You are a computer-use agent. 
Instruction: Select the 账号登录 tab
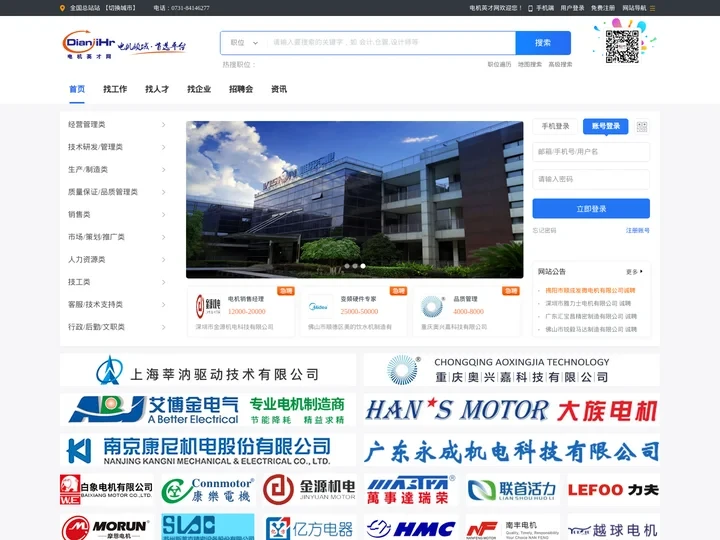tap(606, 126)
